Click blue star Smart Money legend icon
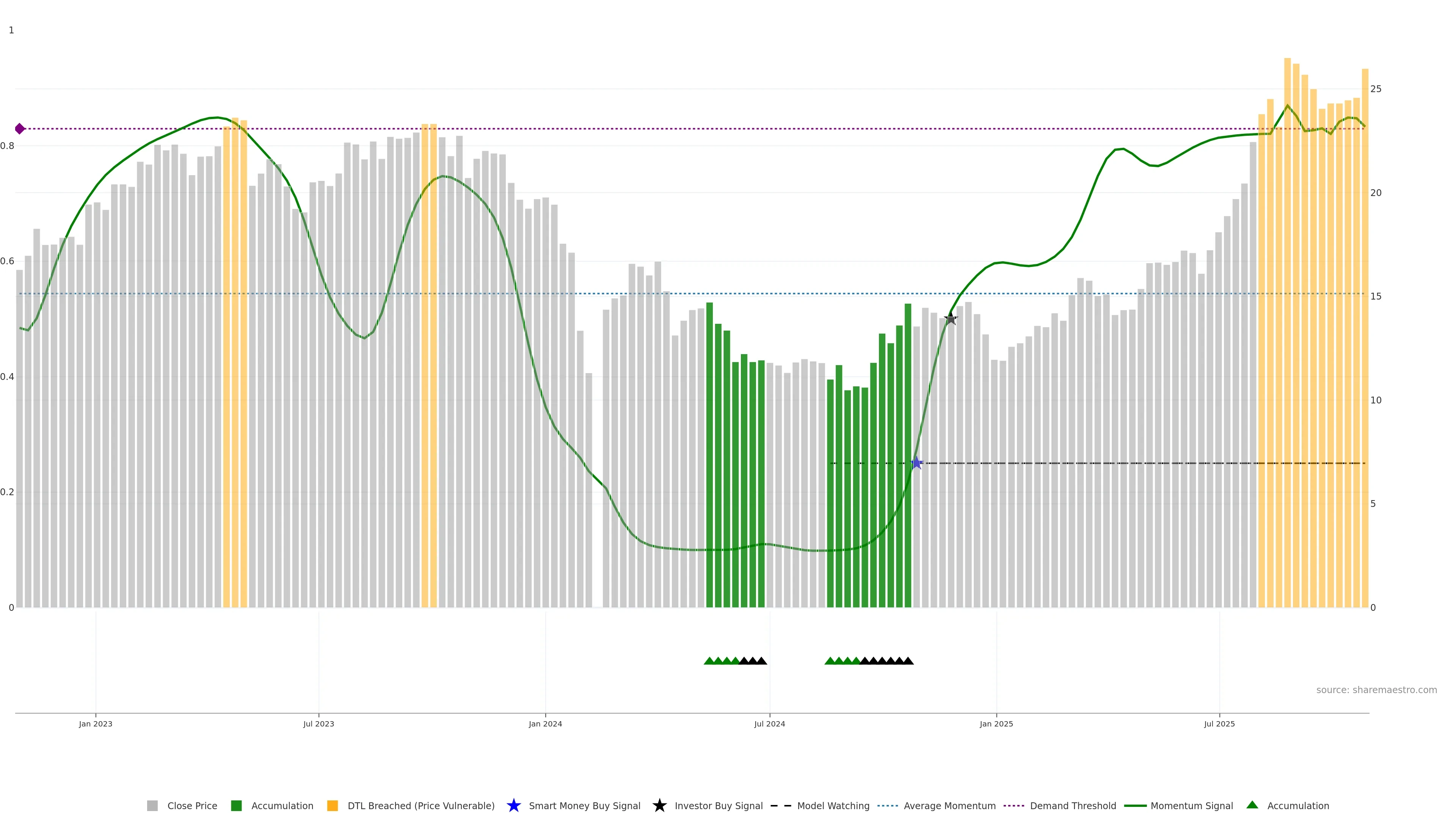The width and height of the screenshot is (1456, 819). 513,805
